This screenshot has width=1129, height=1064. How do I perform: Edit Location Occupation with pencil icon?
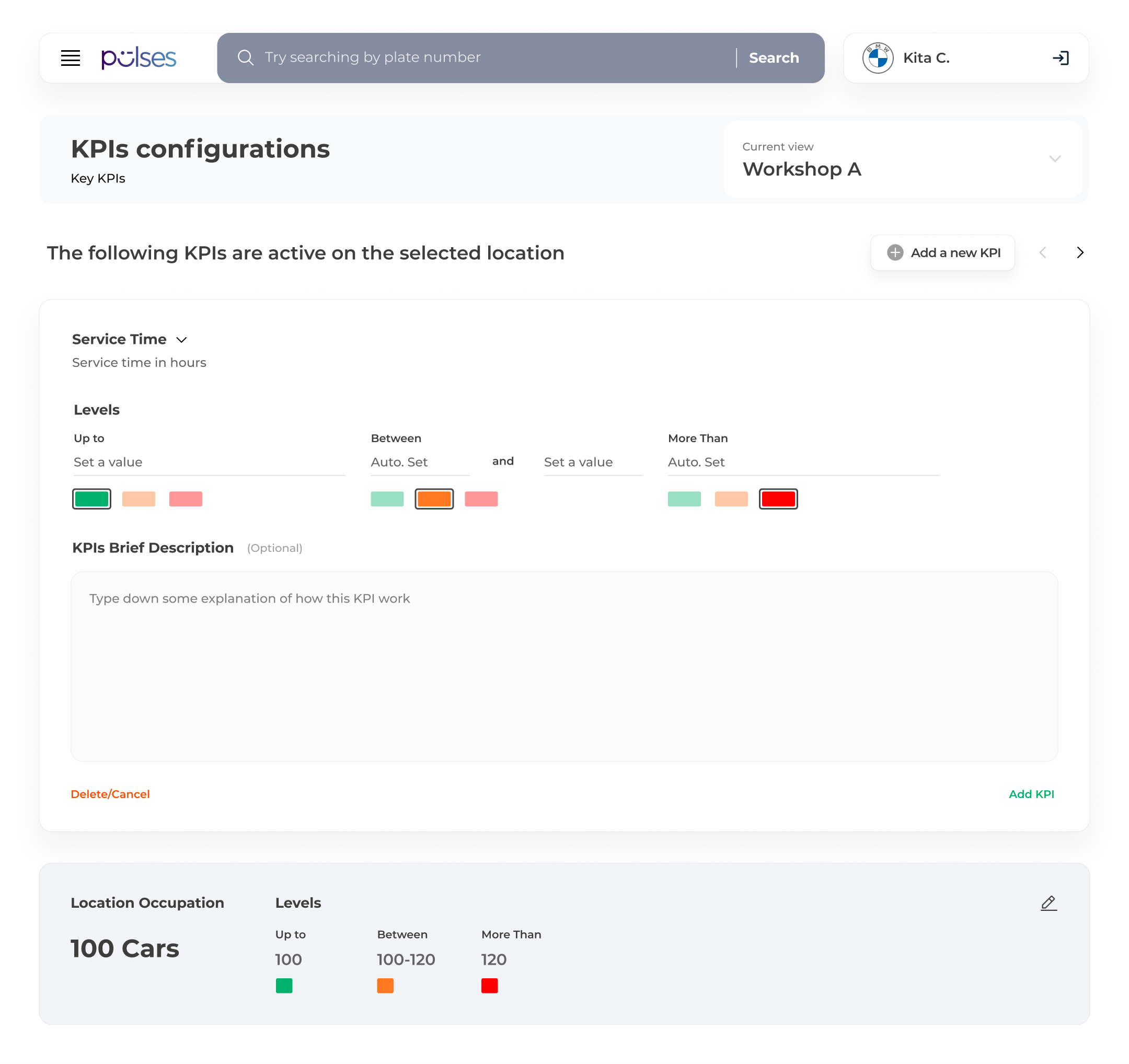point(1049,903)
